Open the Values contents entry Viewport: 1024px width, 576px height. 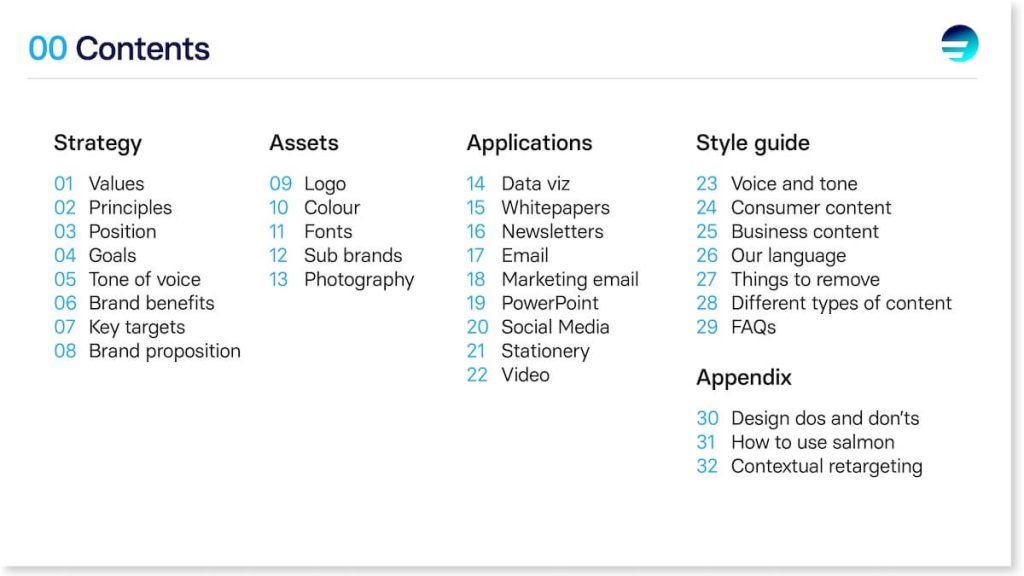(99, 184)
